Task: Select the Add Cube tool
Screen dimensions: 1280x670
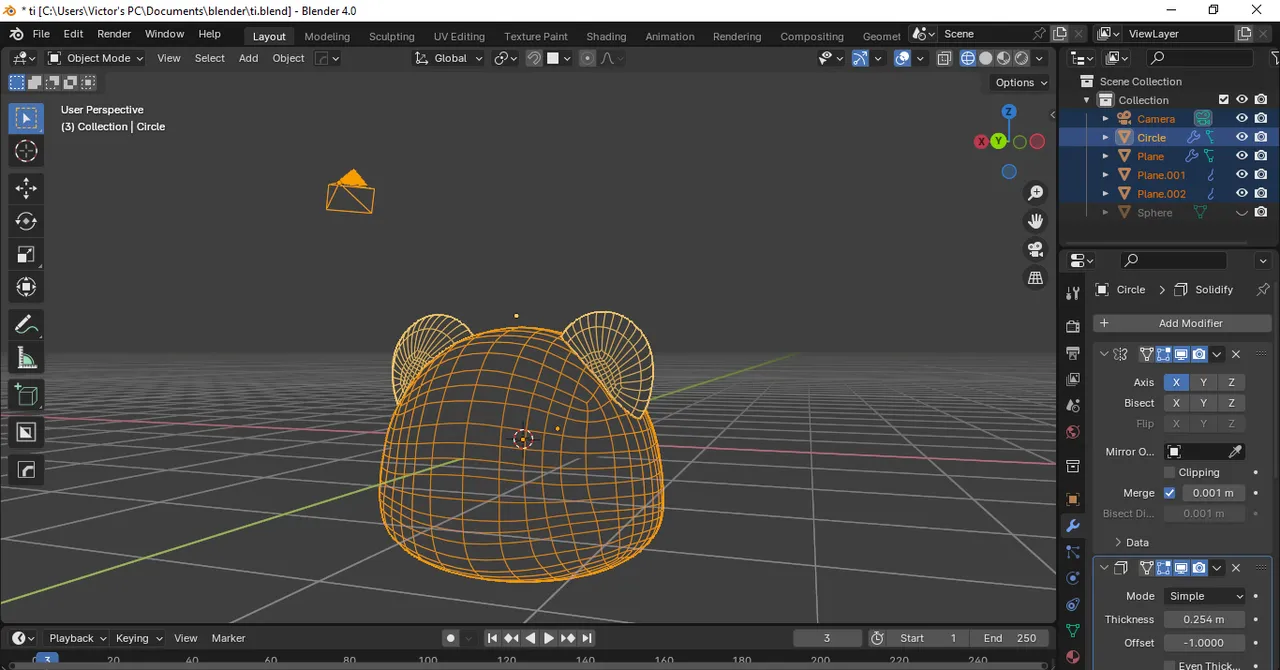Action: 26,395
